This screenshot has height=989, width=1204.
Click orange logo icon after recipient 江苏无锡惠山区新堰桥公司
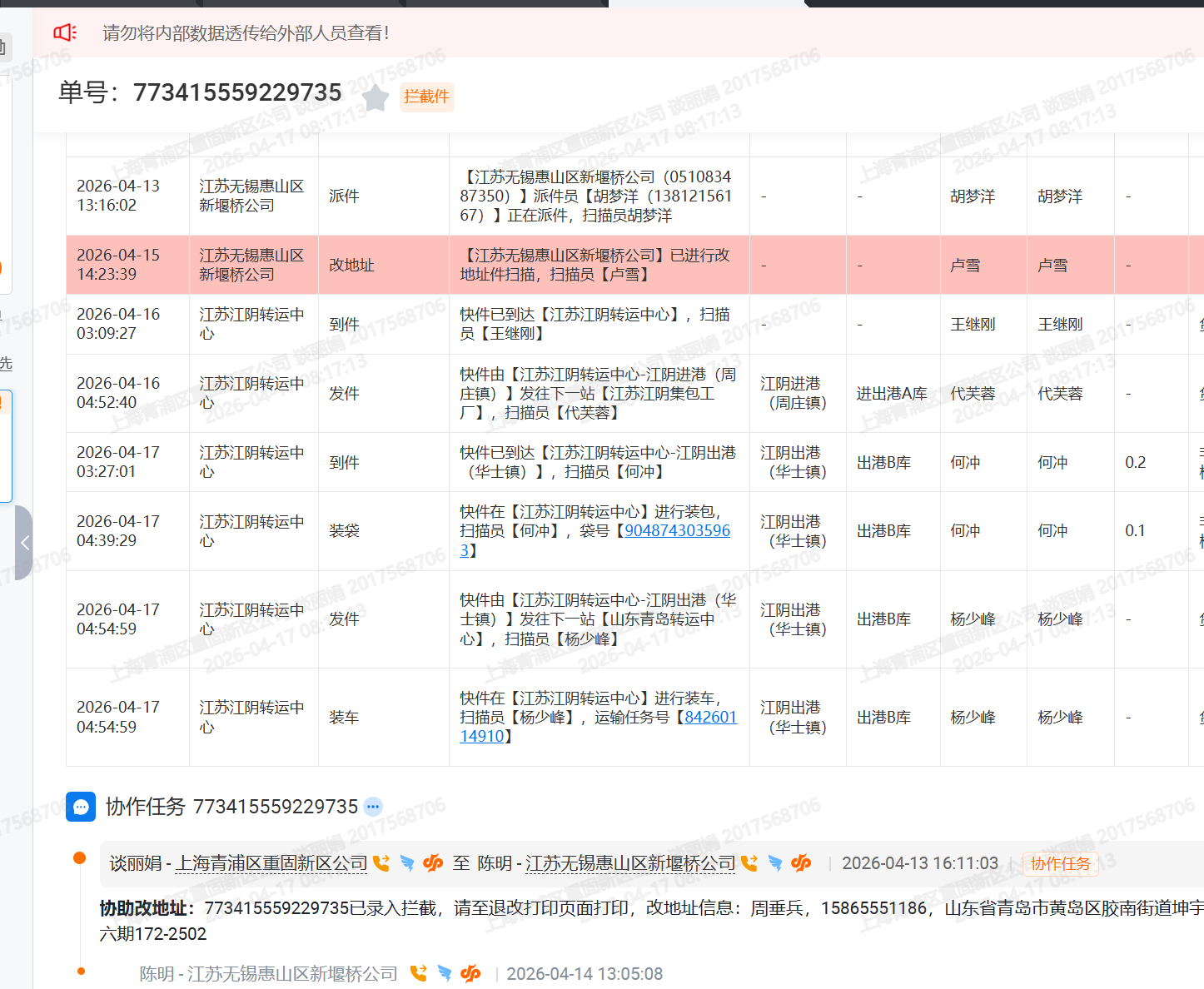tap(801, 863)
